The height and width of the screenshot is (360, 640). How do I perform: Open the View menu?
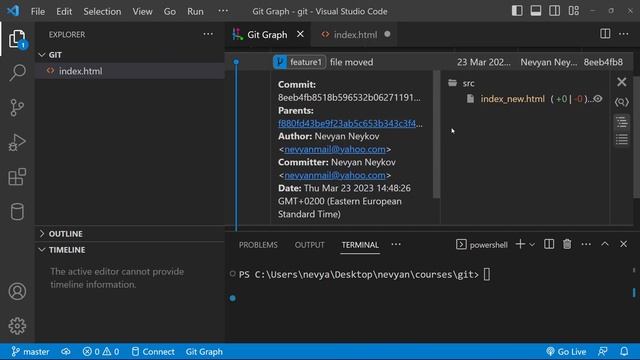(x=142, y=11)
